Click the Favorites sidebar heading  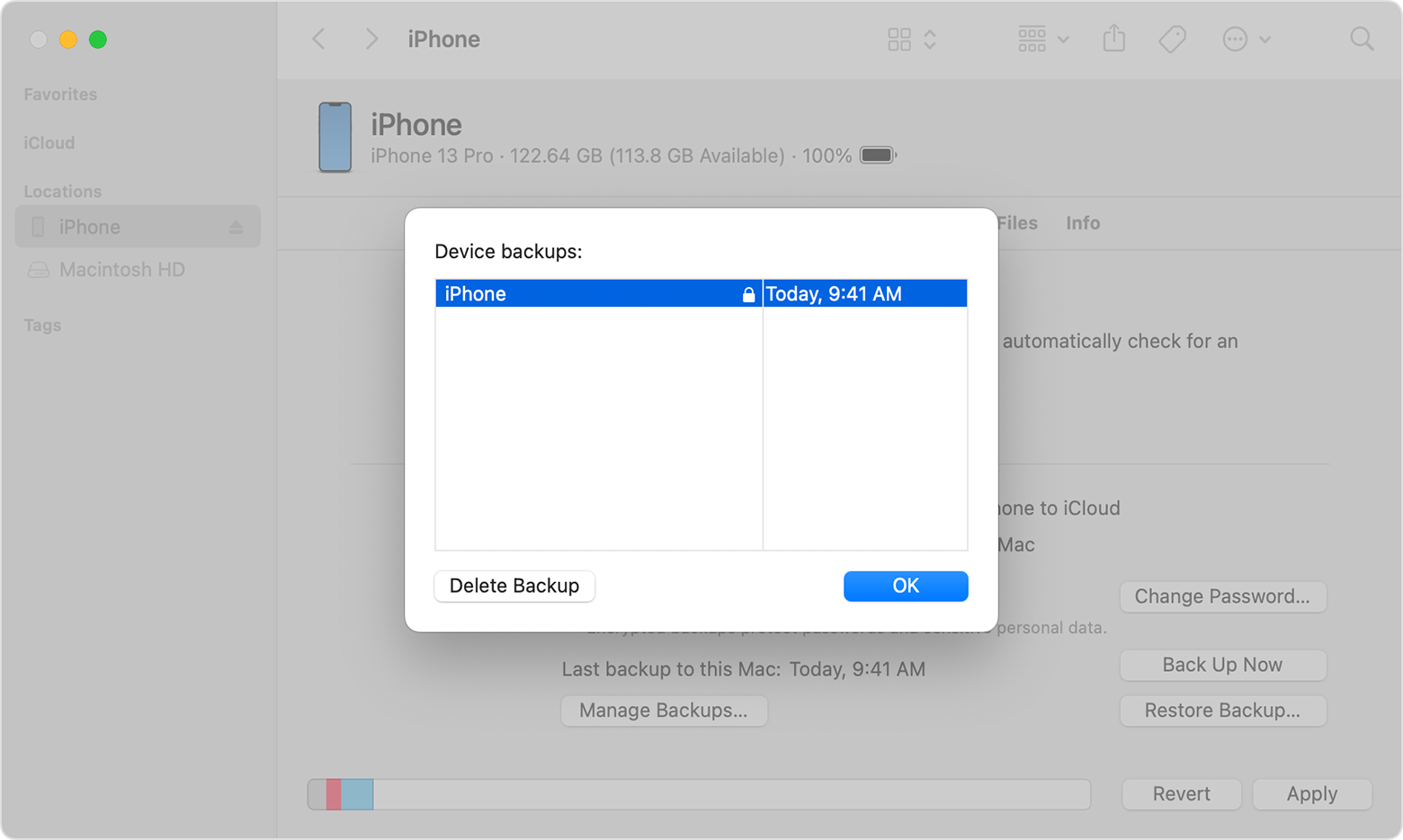60,94
